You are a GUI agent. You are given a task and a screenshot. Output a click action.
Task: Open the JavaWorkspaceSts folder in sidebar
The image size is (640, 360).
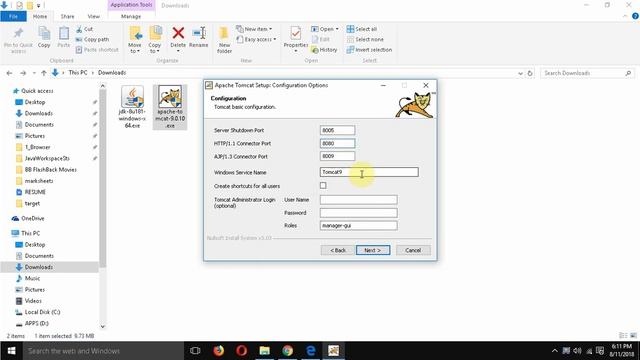coord(47,158)
